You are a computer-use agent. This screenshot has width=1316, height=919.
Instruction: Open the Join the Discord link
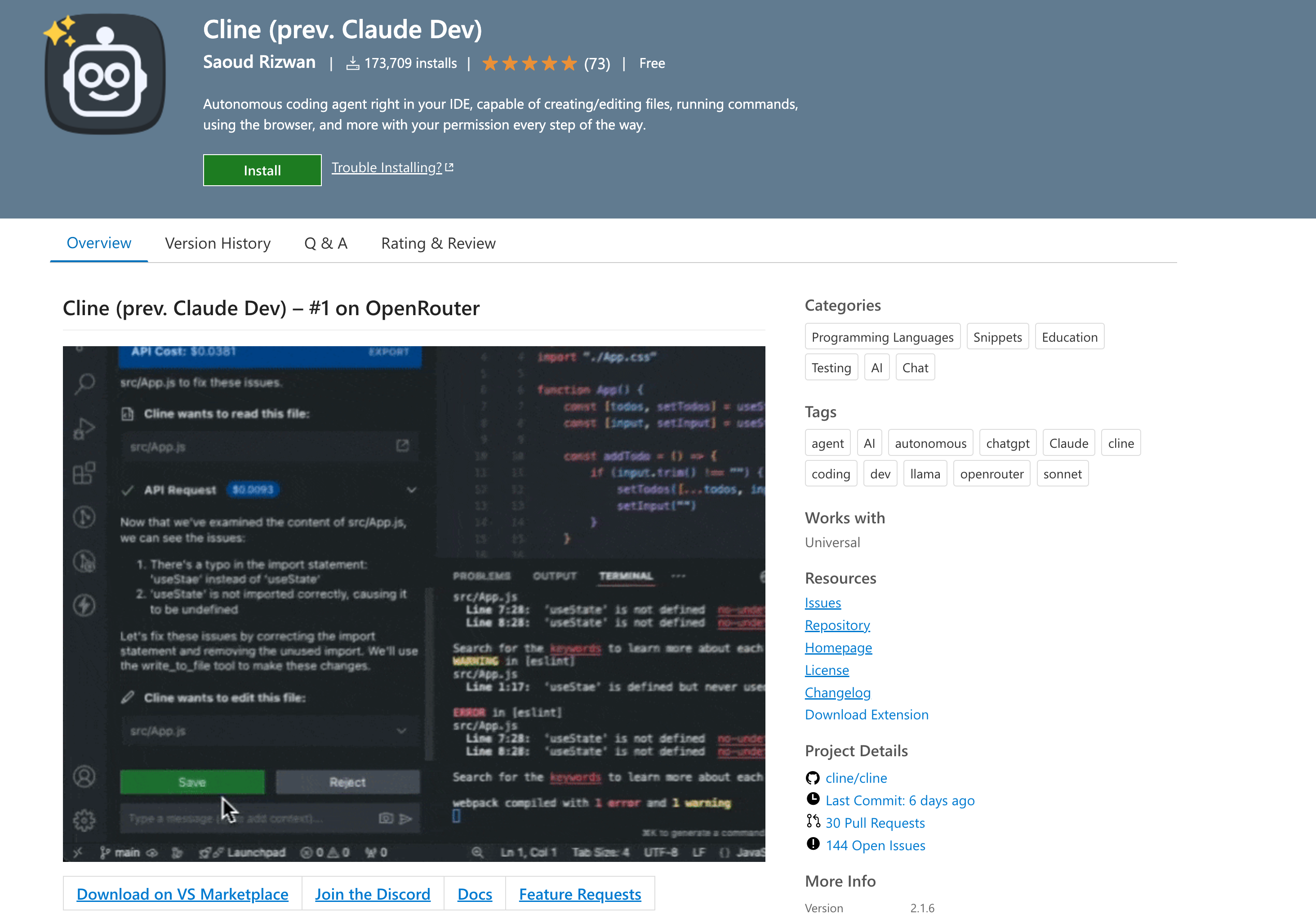tap(372, 894)
